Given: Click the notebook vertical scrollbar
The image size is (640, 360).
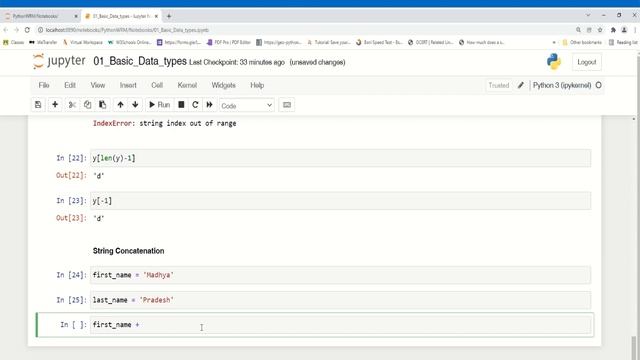Looking at the screenshot, I should [633, 347].
